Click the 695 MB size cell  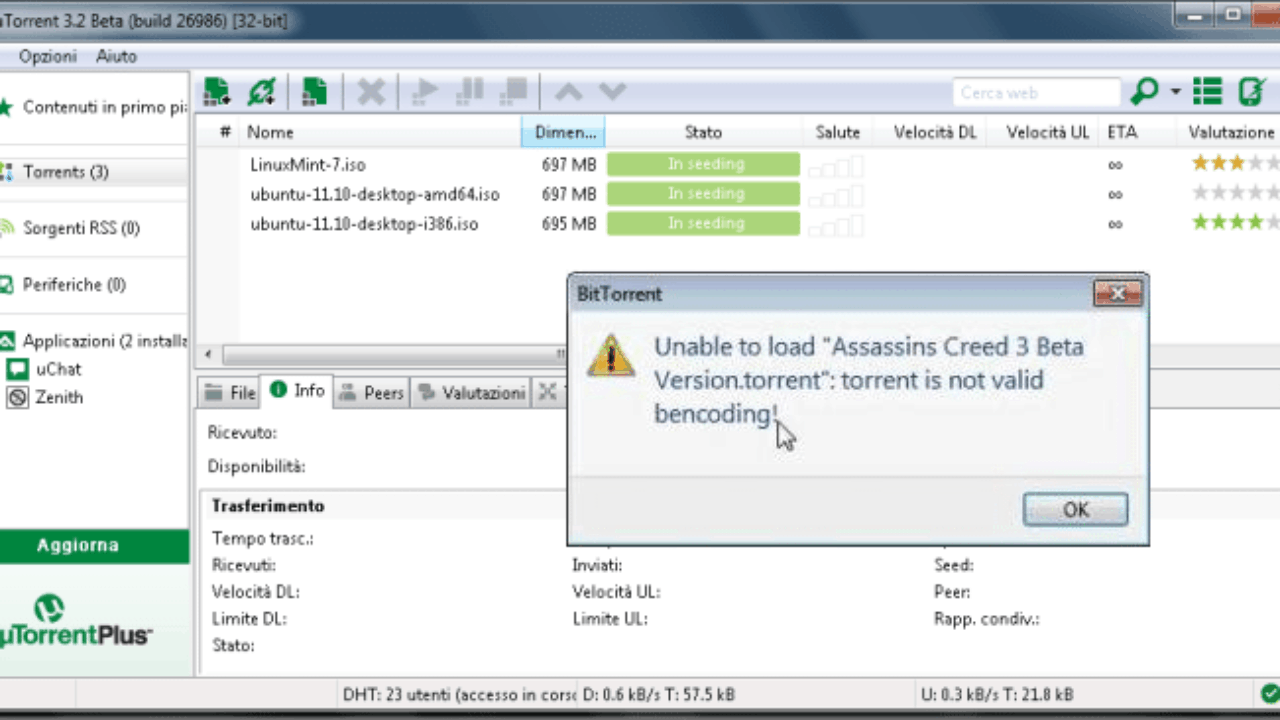click(x=569, y=224)
